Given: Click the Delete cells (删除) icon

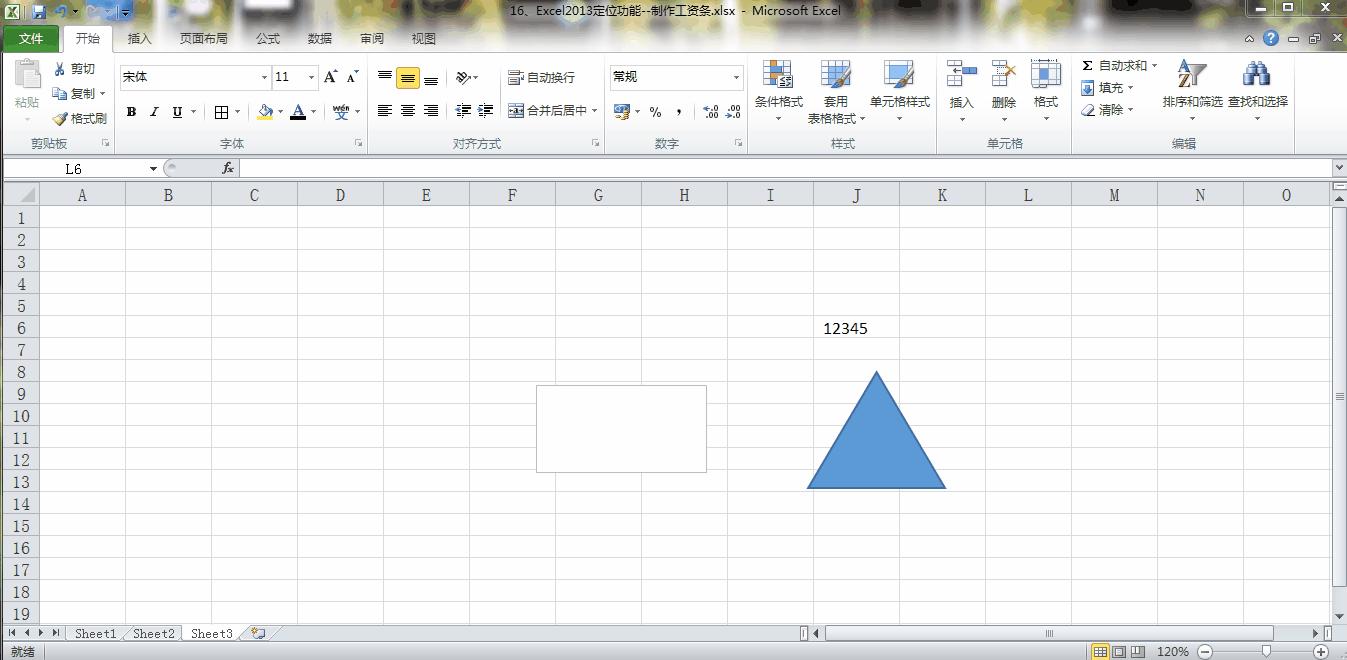Looking at the screenshot, I should 1004,75.
